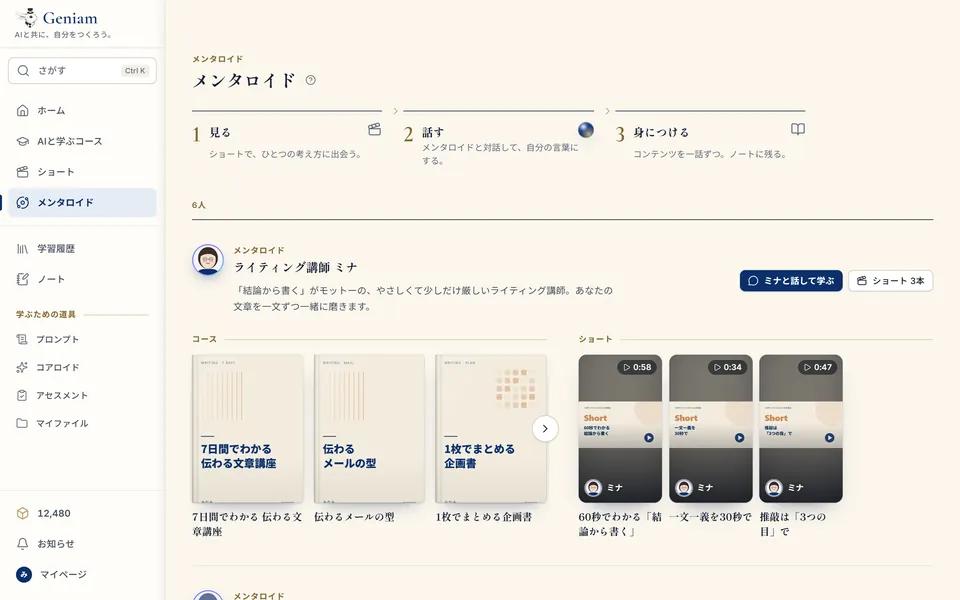Image resolution: width=960 pixels, height=600 pixels.
Task: Click the title 60秒でわかる「結論から書く」
Action: tap(620, 524)
